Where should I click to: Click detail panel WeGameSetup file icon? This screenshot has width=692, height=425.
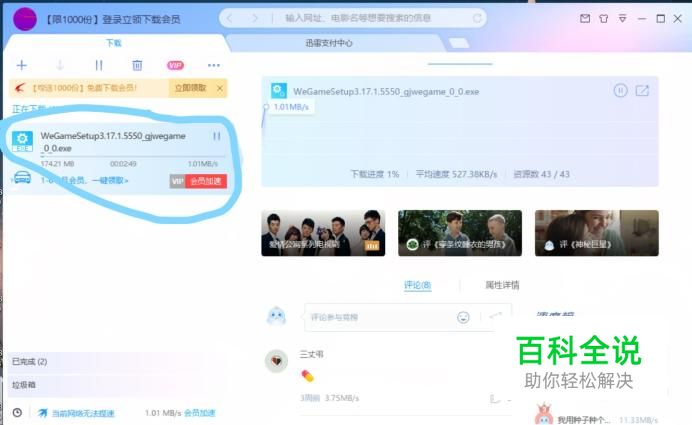[279, 90]
